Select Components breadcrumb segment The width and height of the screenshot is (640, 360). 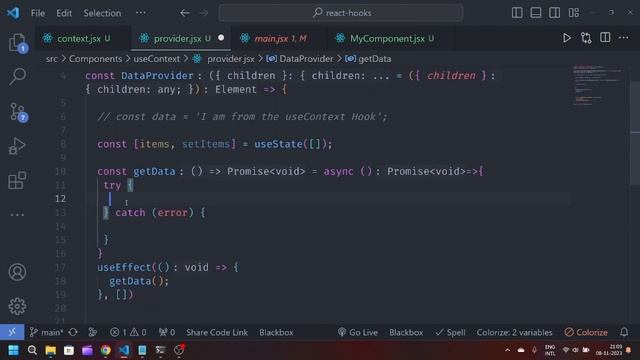(95, 59)
